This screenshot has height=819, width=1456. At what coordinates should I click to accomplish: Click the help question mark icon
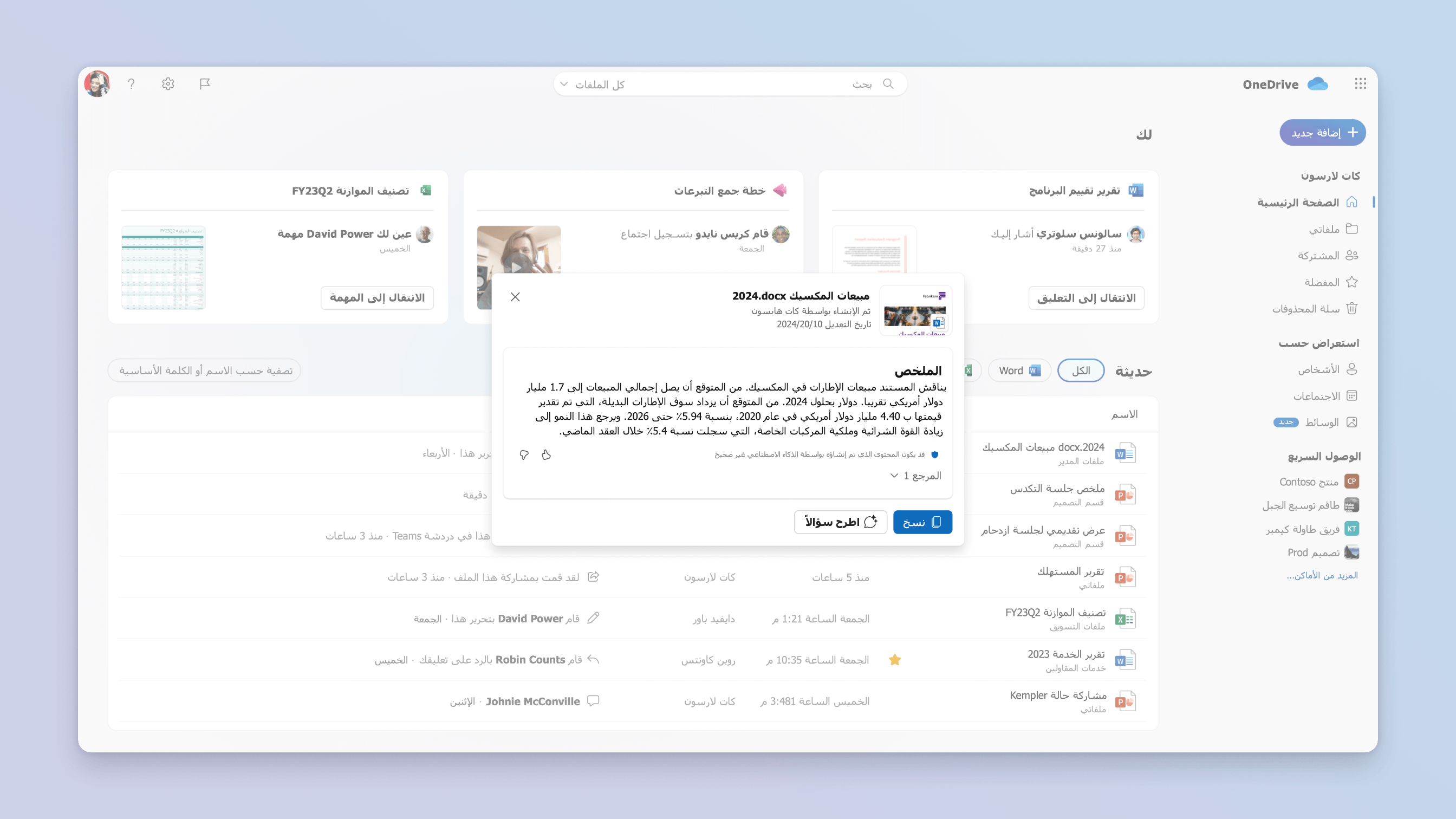(131, 83)
